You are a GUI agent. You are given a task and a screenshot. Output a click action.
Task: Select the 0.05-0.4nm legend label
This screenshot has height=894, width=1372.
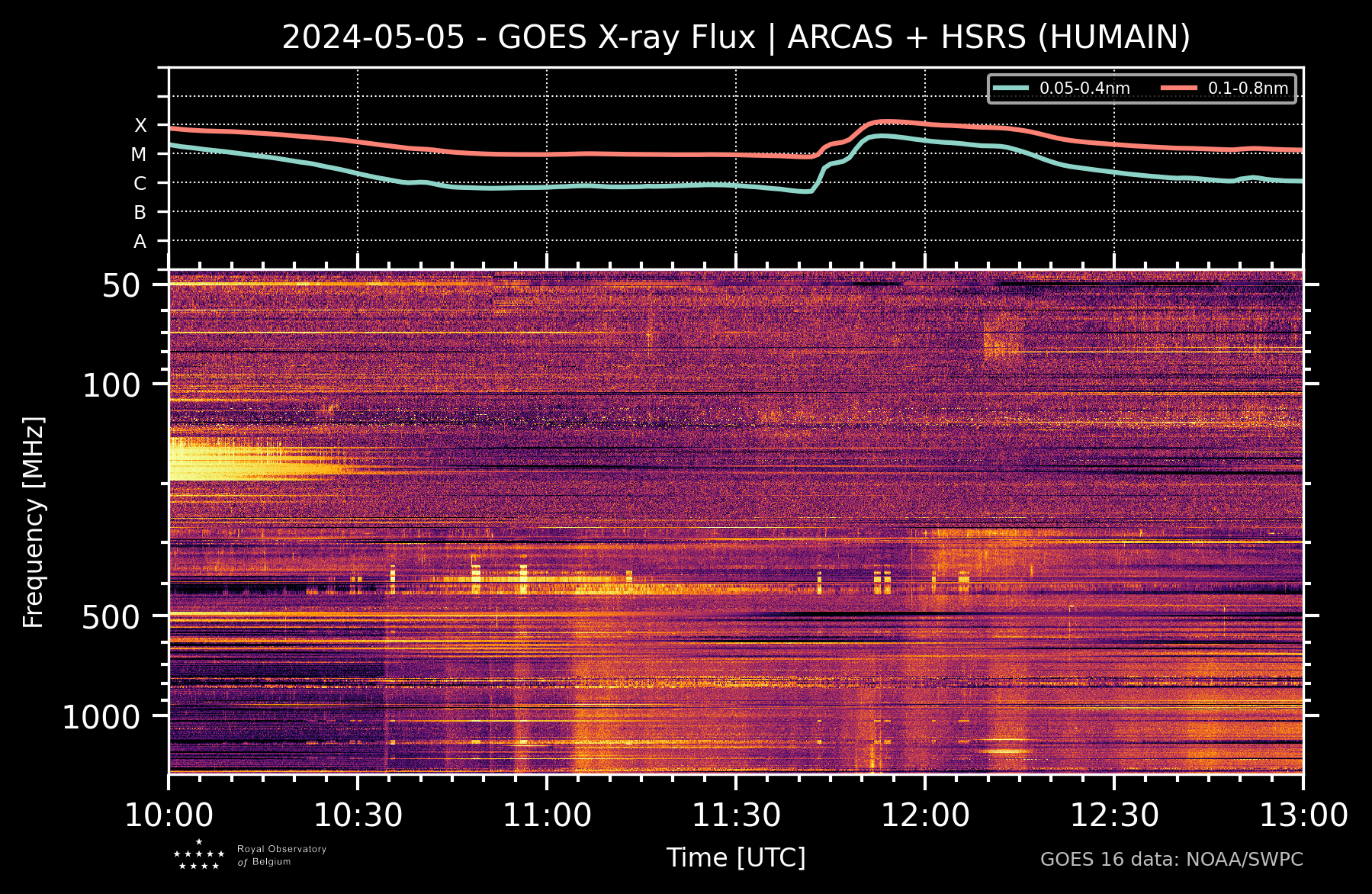click(x=1084, y=88)
